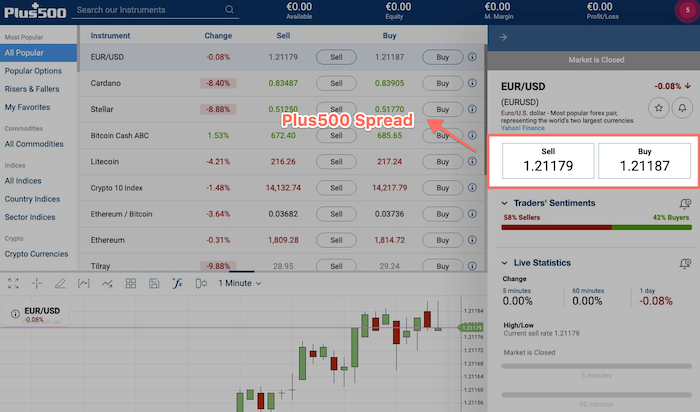Set price alert bell for EUR/USD
This screenshot has height=412, width=700.
click(x=682, y=108)
